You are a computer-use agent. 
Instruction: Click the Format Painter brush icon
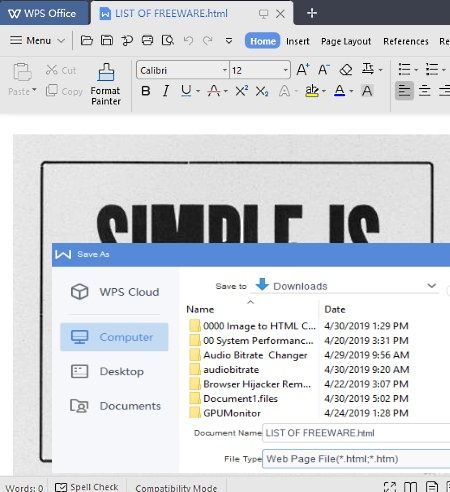106,72
